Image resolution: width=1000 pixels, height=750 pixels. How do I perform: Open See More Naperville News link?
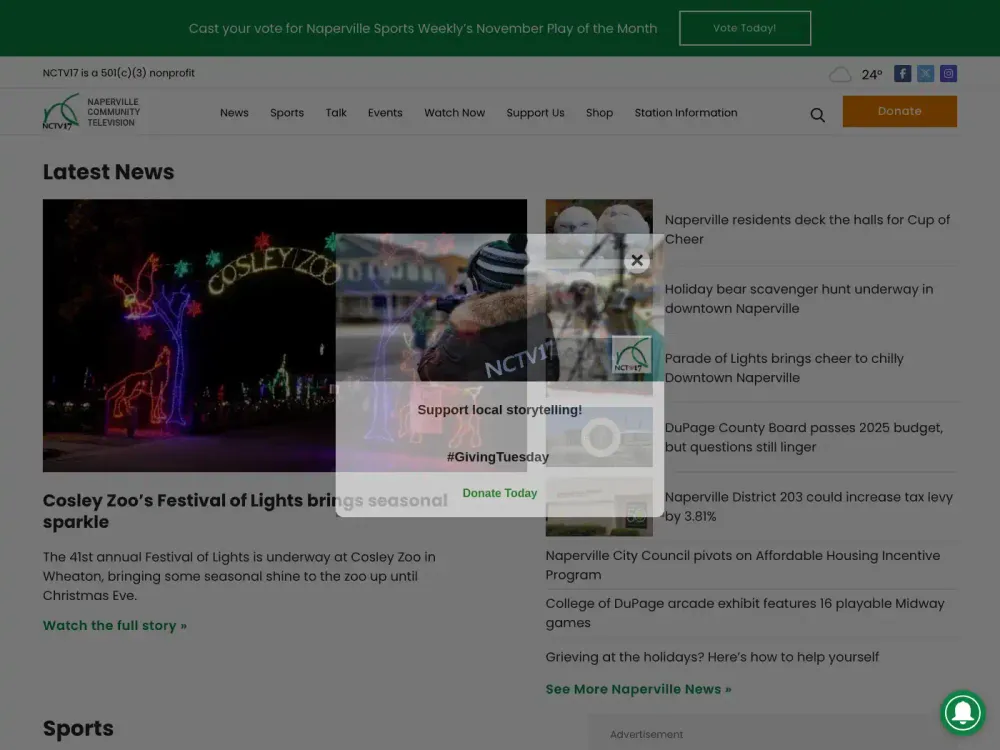click(x=638, y=689)
